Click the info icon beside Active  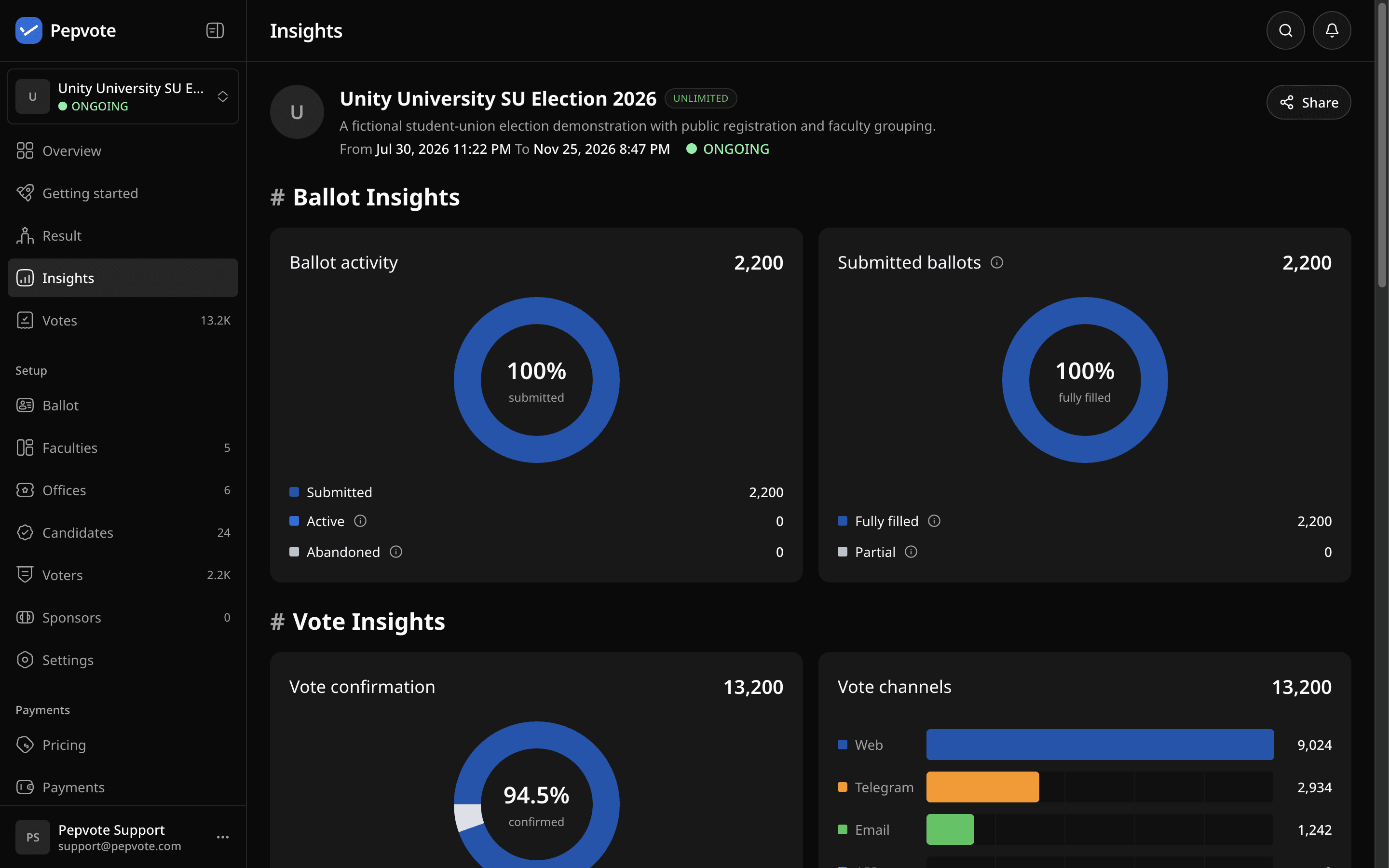point(360,521)
